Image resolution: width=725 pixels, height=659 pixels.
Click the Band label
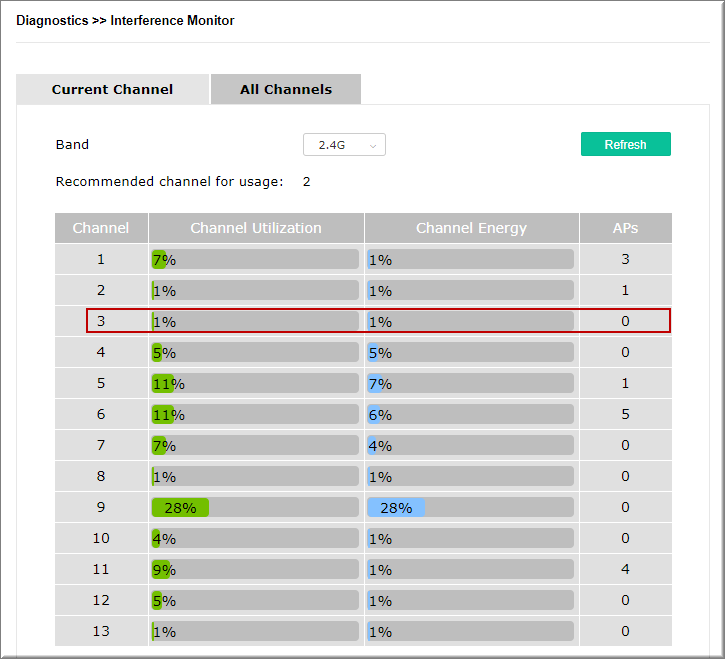coord(72,145)
